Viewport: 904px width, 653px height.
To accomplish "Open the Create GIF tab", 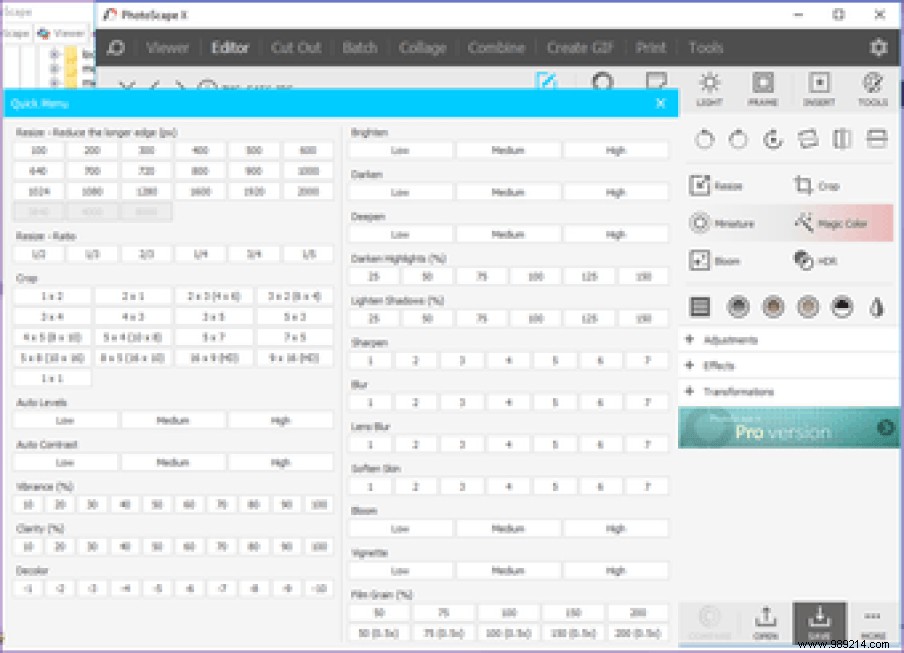I will 581,47.
